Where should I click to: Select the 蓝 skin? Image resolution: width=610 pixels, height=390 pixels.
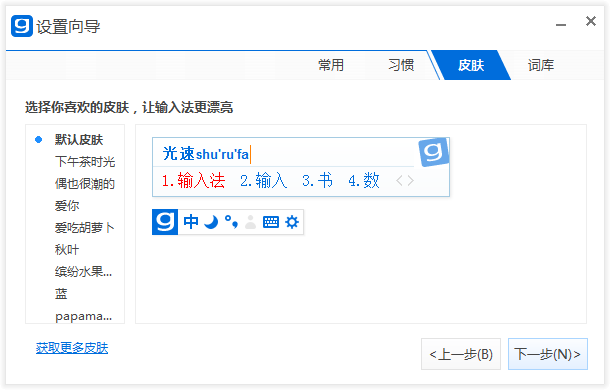tap(61, 293)
